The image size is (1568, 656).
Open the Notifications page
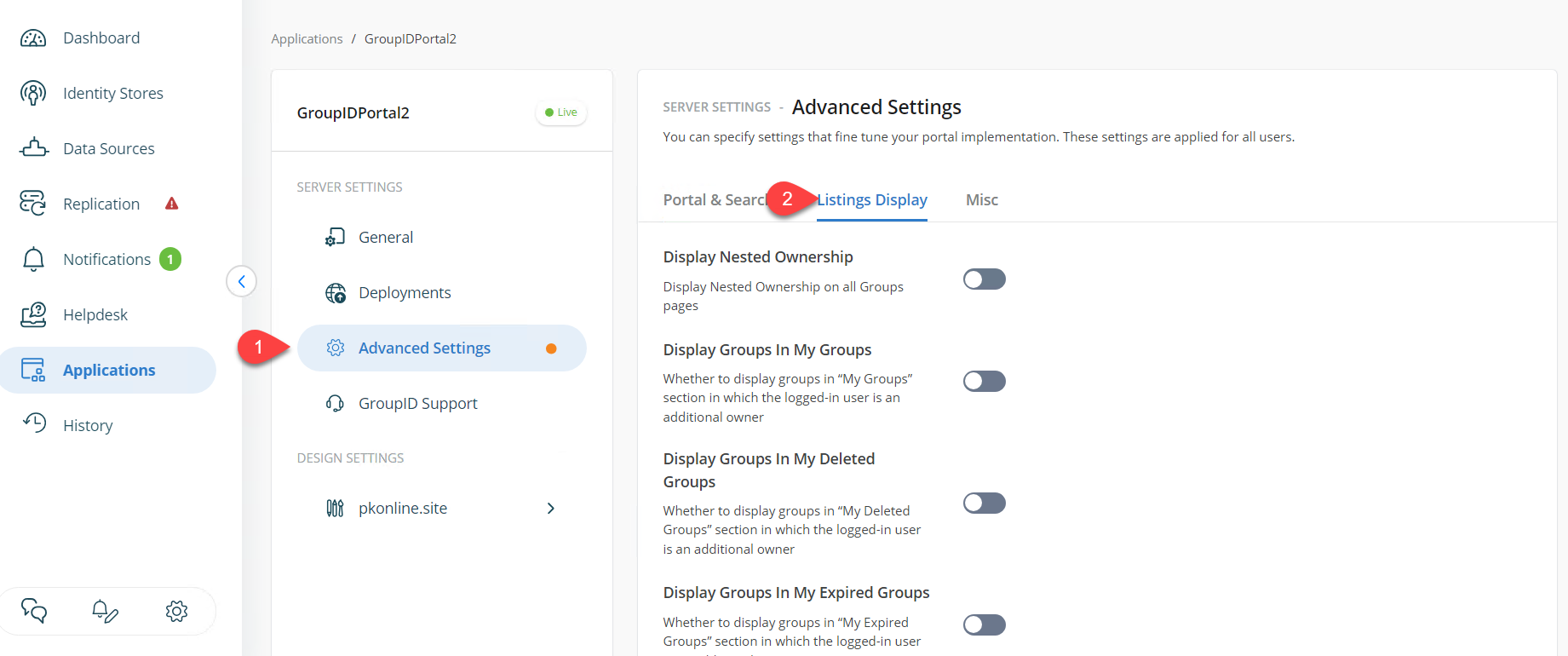[x=106, y=259]
